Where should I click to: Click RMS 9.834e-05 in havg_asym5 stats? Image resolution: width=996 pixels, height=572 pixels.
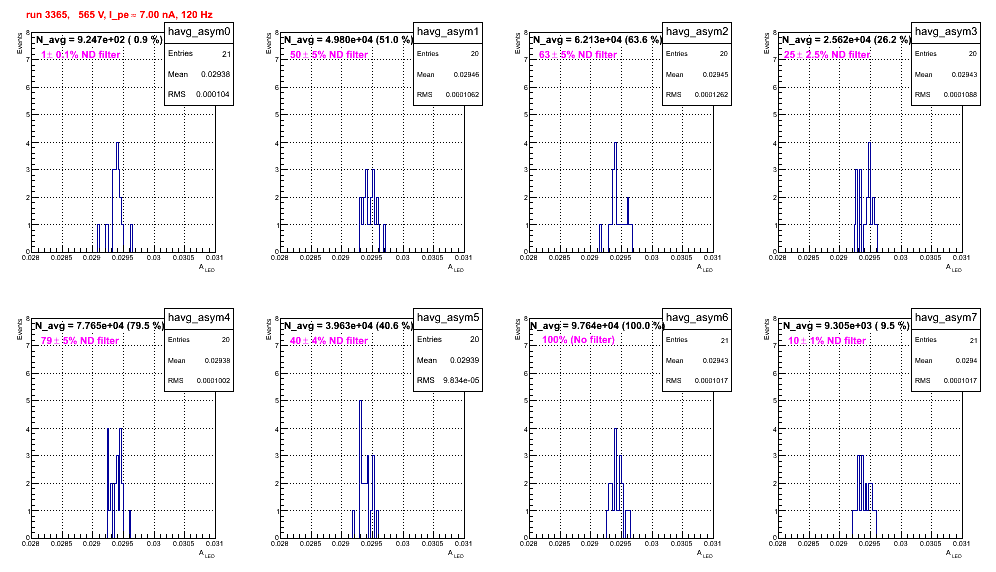pyautogui.click(x=448, y=380)
